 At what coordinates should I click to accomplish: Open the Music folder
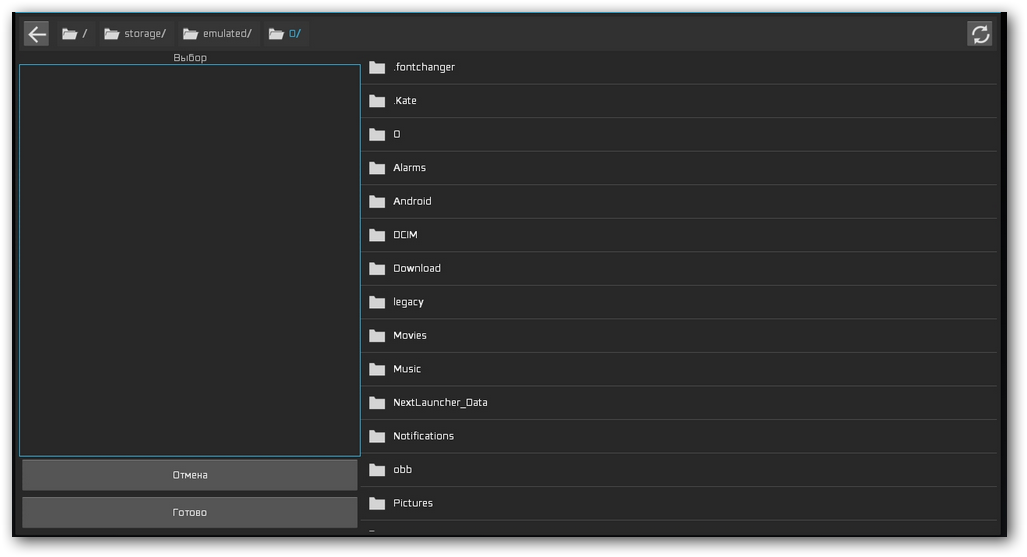(x=407, y=369)
